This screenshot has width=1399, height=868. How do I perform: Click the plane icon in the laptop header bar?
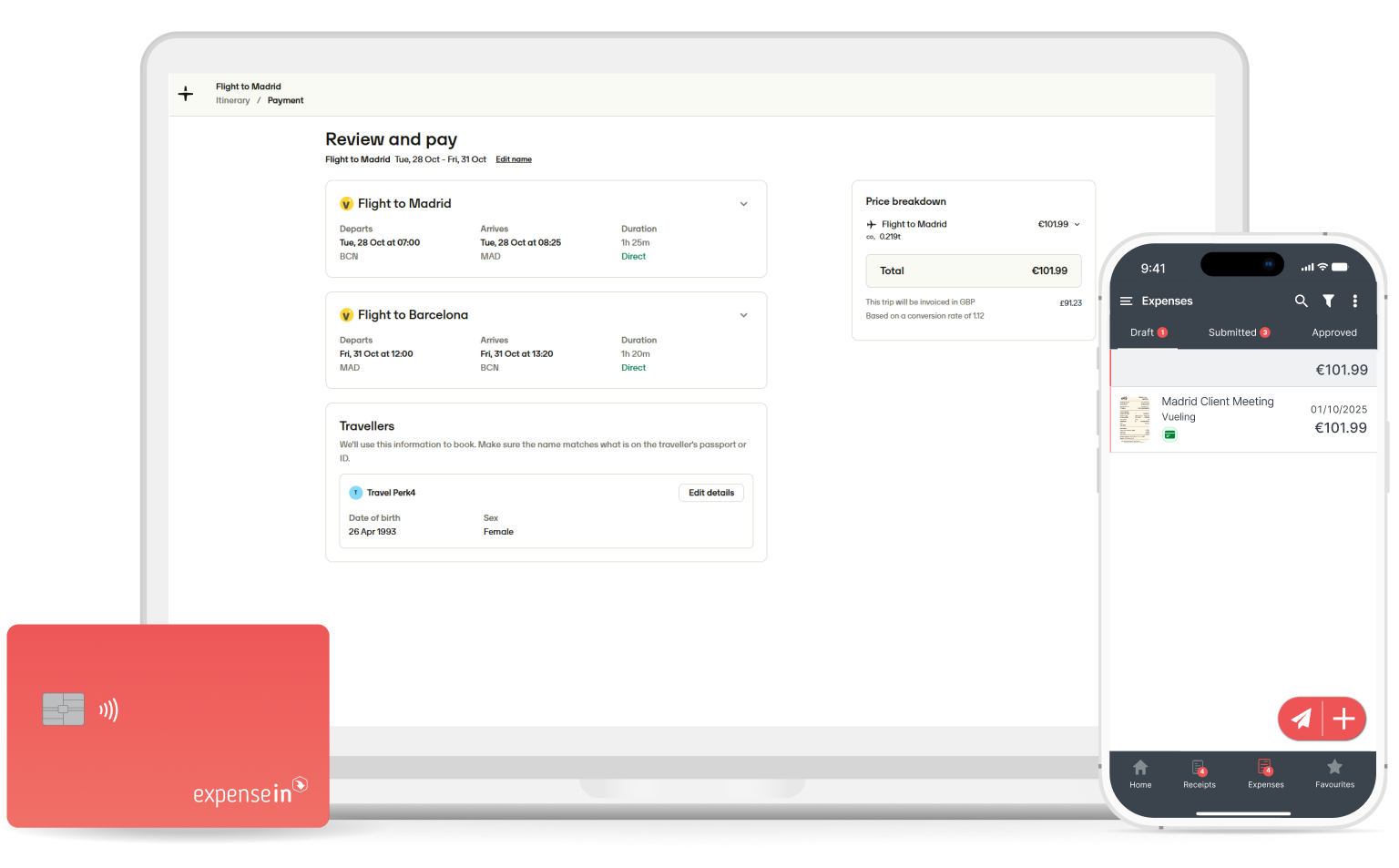[x=186, y=94]
